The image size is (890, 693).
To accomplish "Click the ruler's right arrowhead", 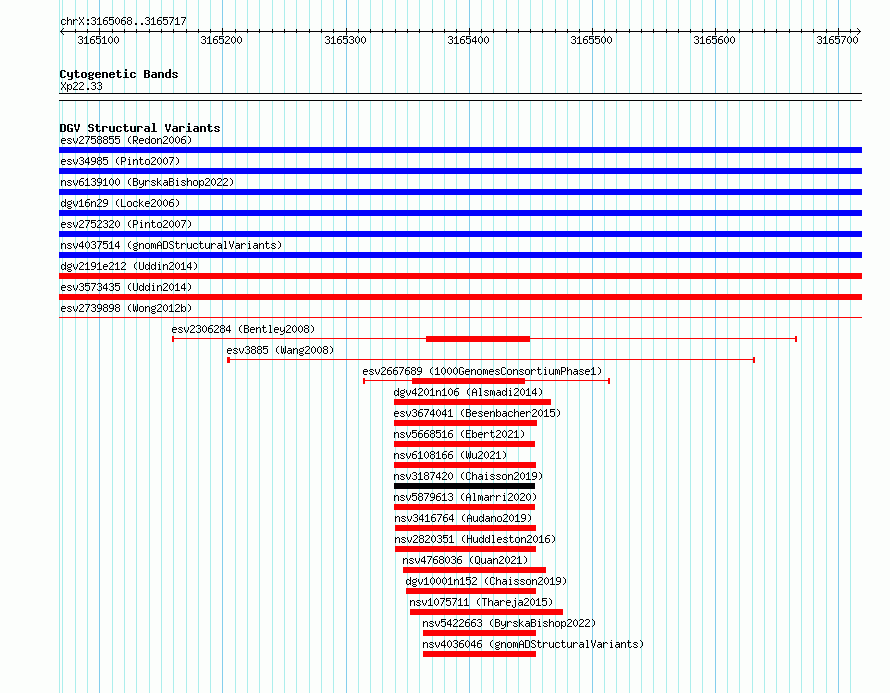I will click(x=859, y=31).
